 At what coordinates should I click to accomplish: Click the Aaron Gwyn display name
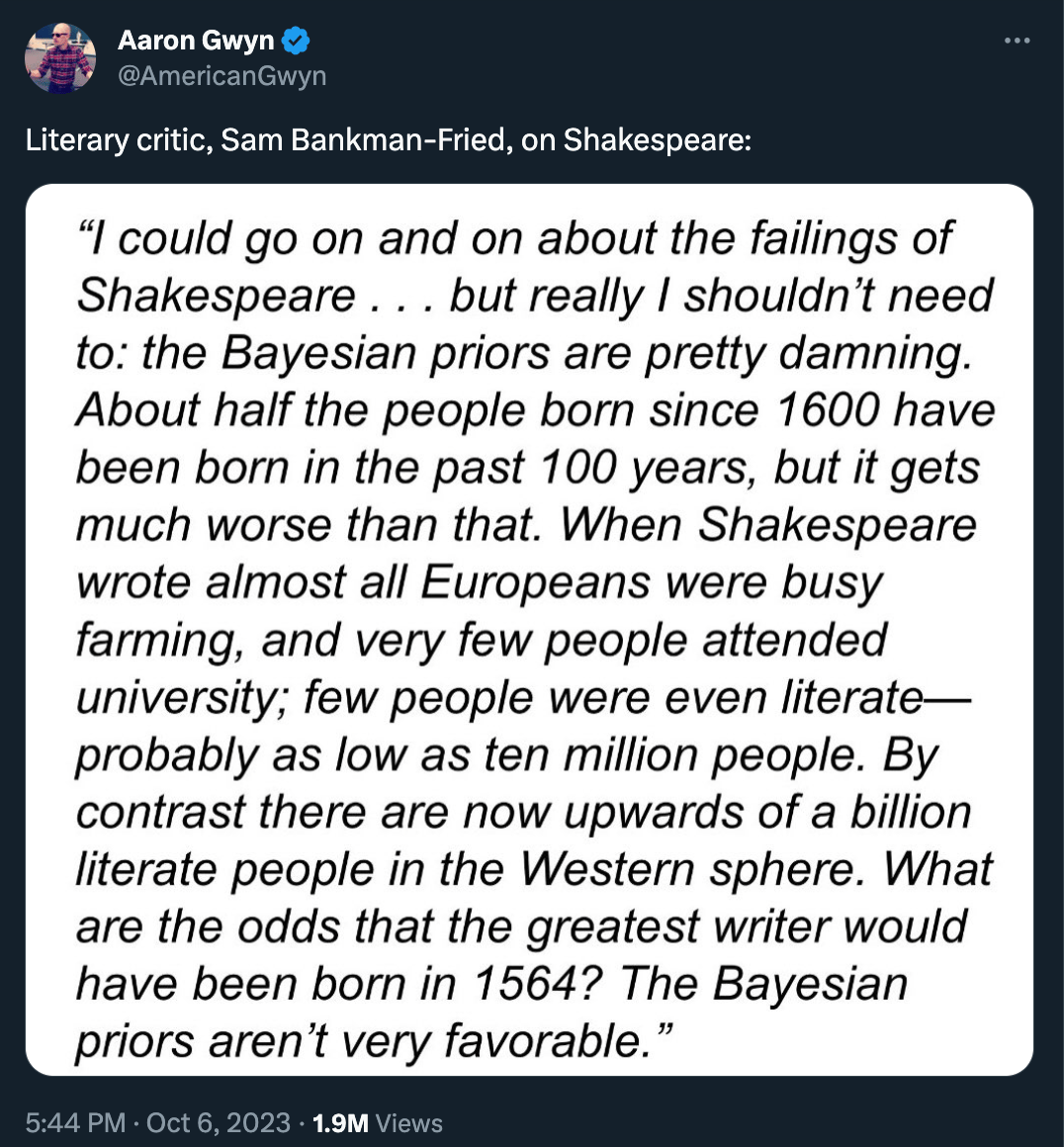[x=196, y=41]
